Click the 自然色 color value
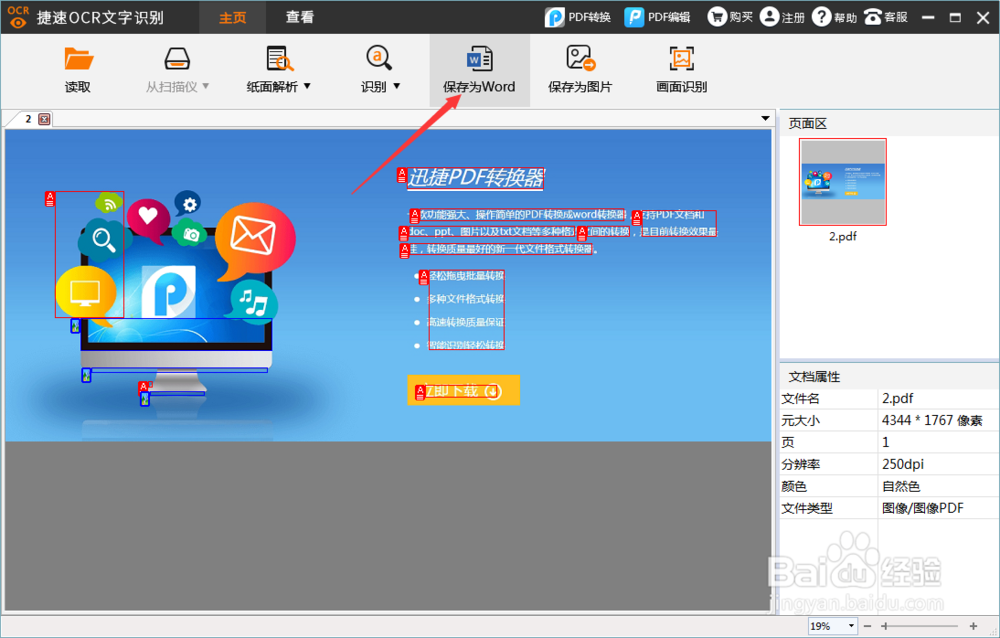 [x=901, y=487]
